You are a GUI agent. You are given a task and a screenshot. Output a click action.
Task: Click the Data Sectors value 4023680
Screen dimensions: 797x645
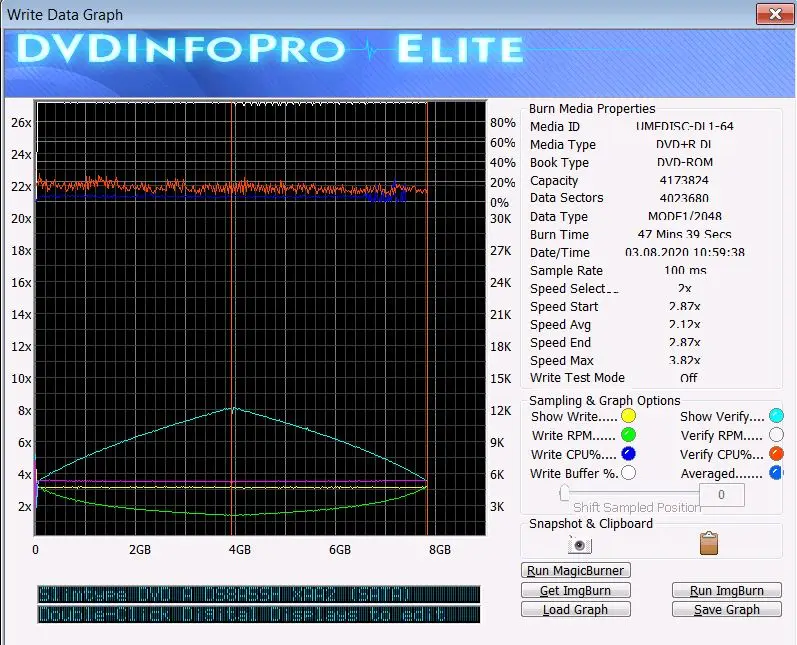tap(684, 198)
